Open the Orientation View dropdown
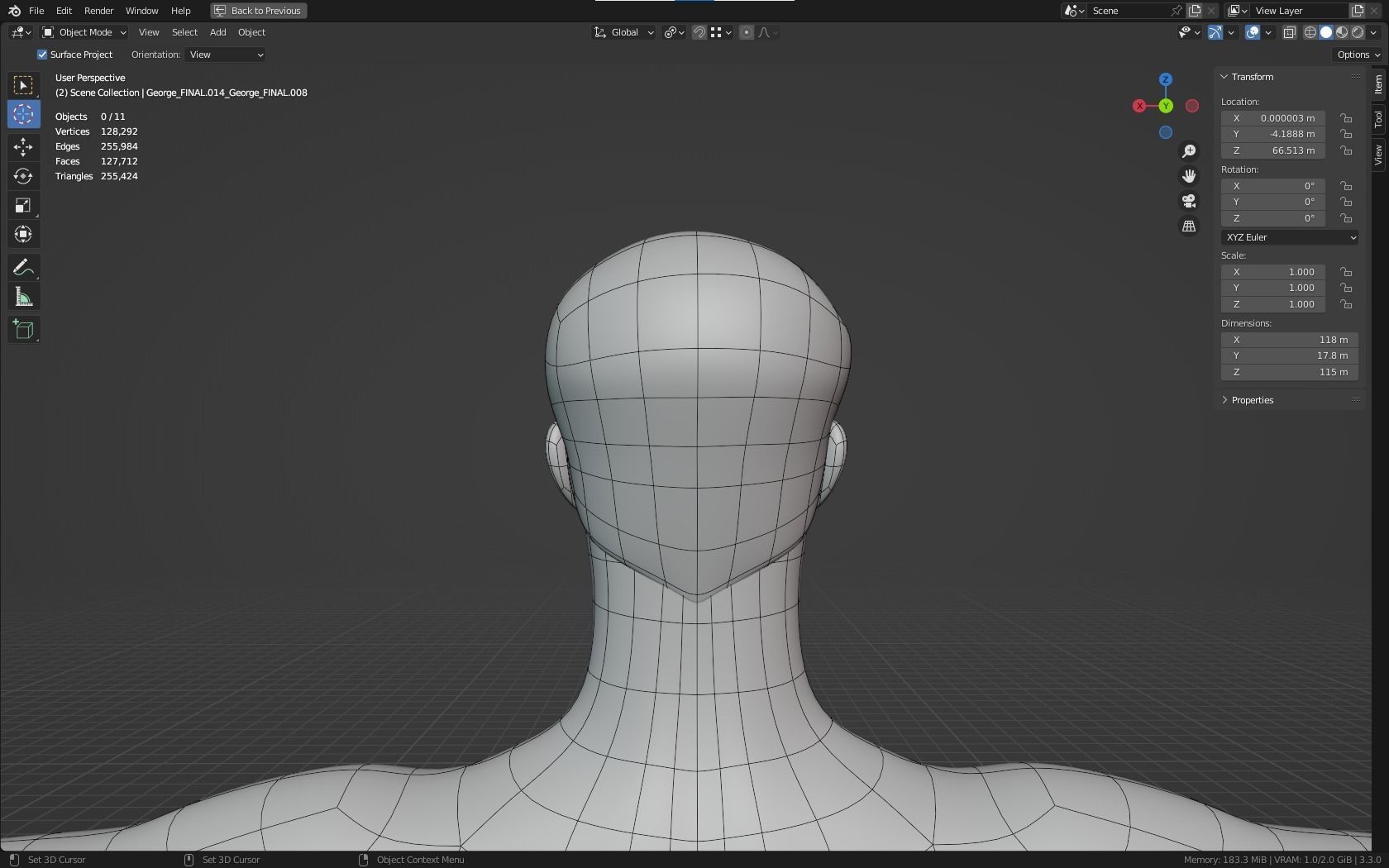The image size is (1389, 868). click(226, 55)
